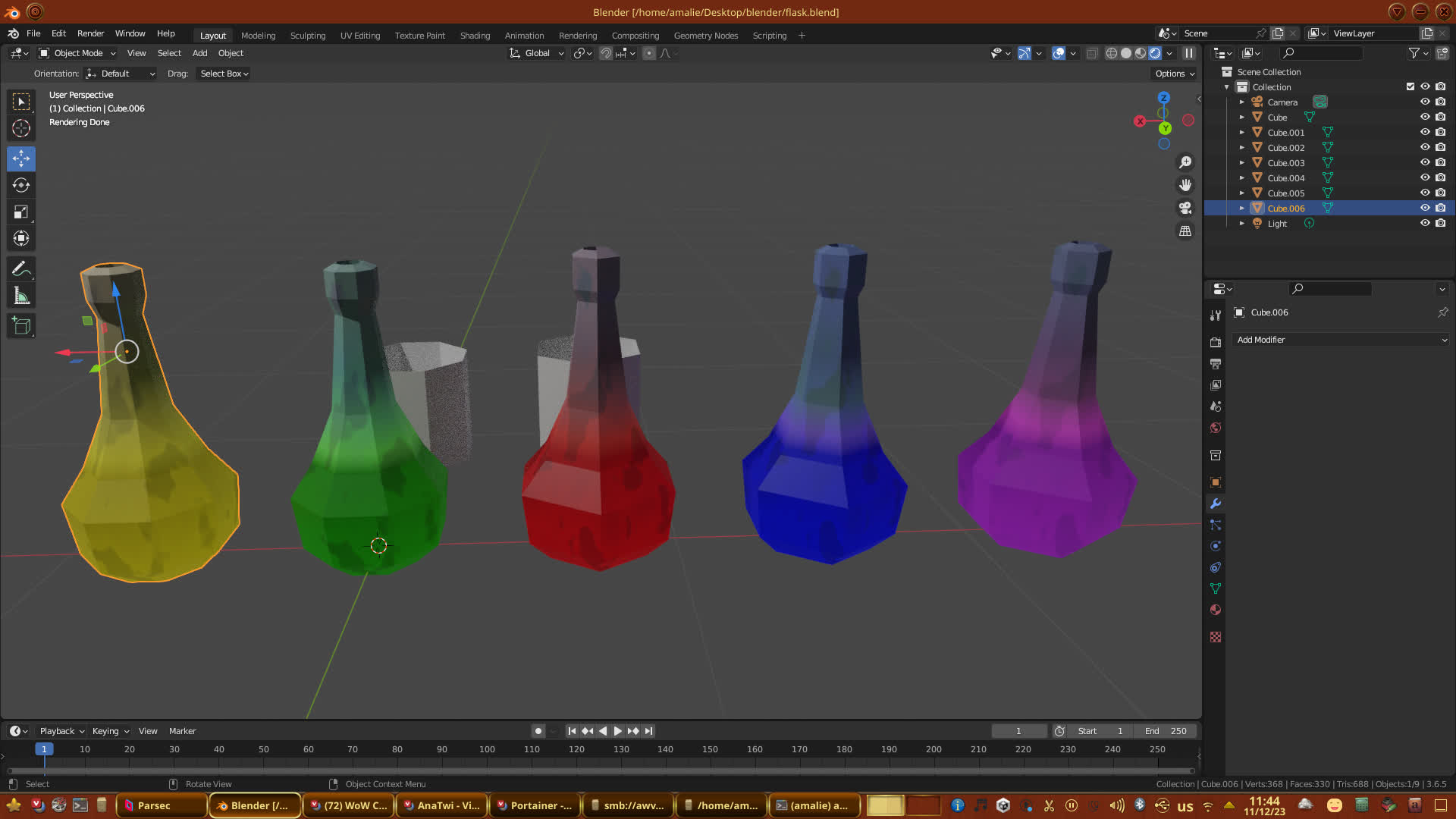Select the 3D Cursor tool
1456x819 pixels.
tap(21, 128)
